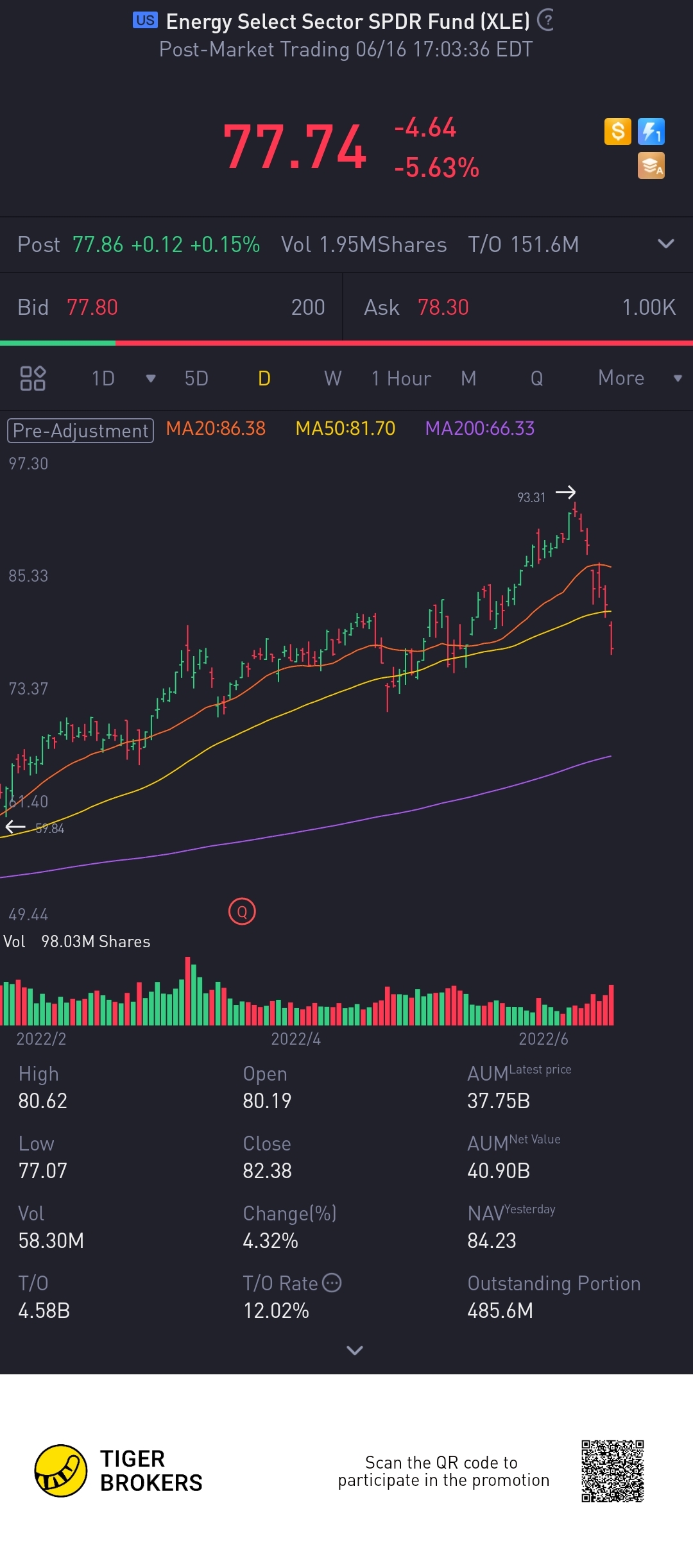This screenshot has width=693, height=1568.
Task: Tap the AUM Latest price 37.75B value
Action: pos(499,1100)
